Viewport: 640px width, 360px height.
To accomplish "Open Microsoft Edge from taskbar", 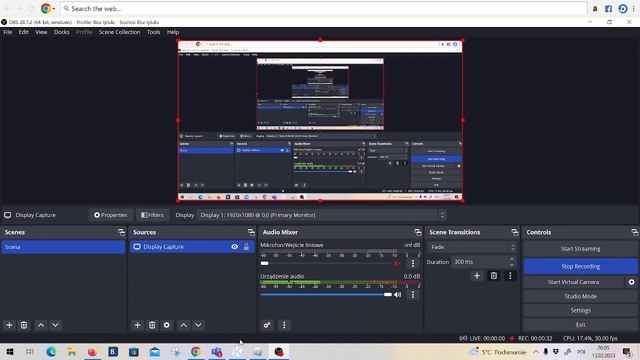I will click(51, 351).
